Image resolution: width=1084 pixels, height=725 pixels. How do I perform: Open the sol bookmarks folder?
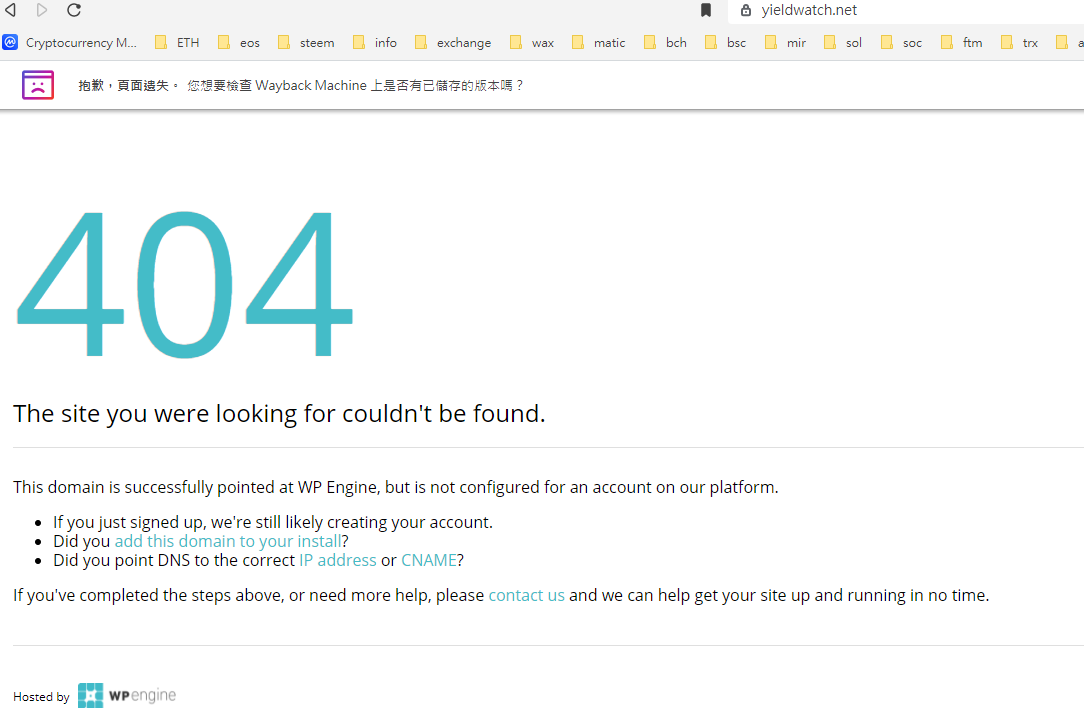843,43
